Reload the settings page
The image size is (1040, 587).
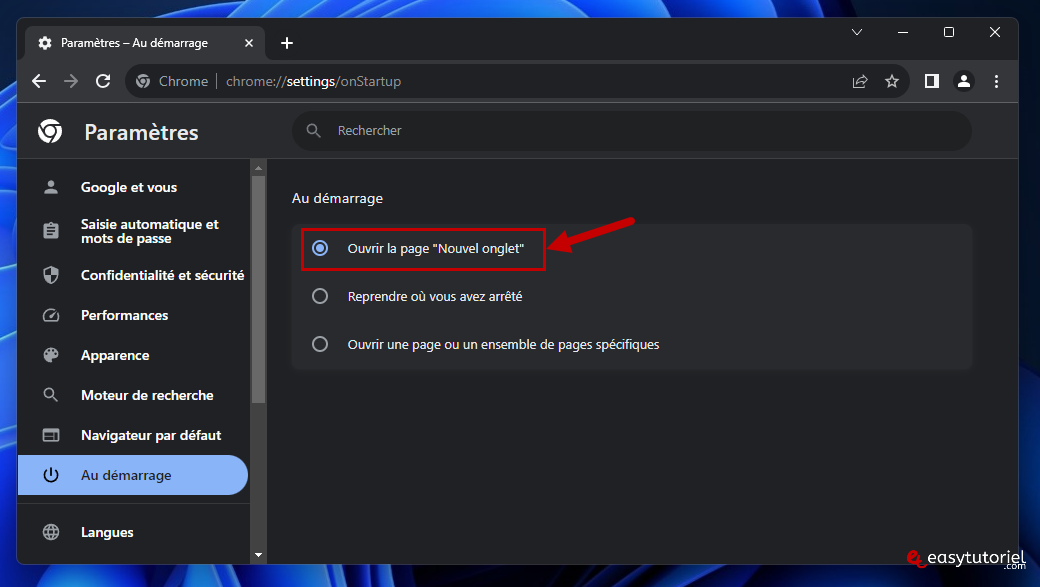[103, 81]
